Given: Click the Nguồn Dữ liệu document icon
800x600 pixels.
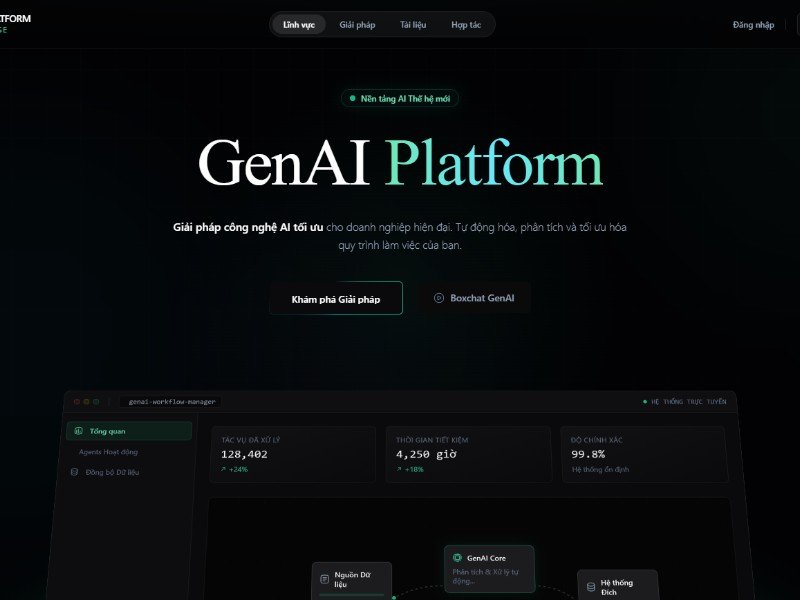Looking at the screenshot, I should [x=324, y=579].
